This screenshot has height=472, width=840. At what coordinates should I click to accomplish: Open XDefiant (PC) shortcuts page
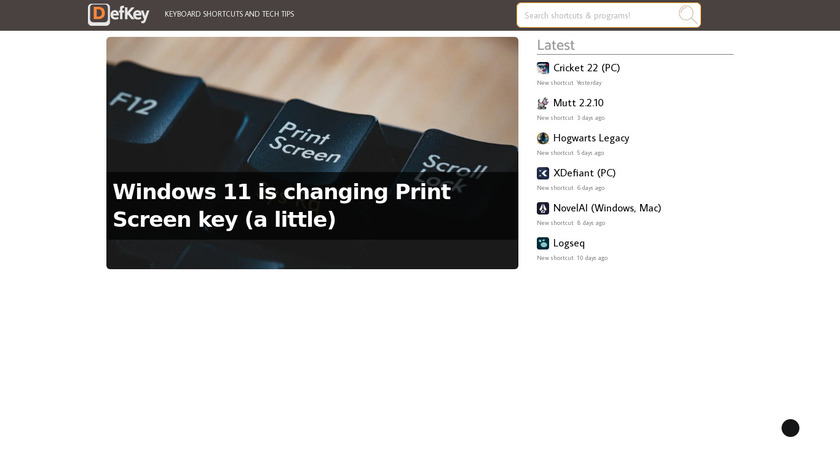pos(584,173)
